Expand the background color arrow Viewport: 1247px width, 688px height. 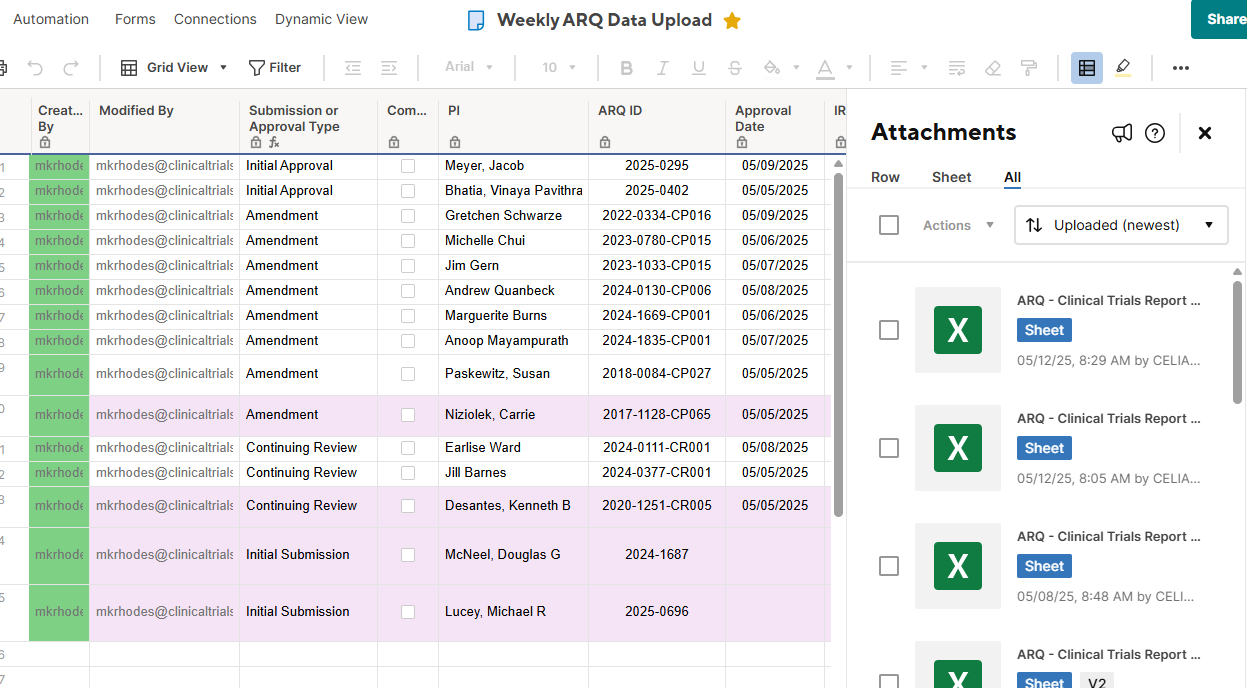796,68
